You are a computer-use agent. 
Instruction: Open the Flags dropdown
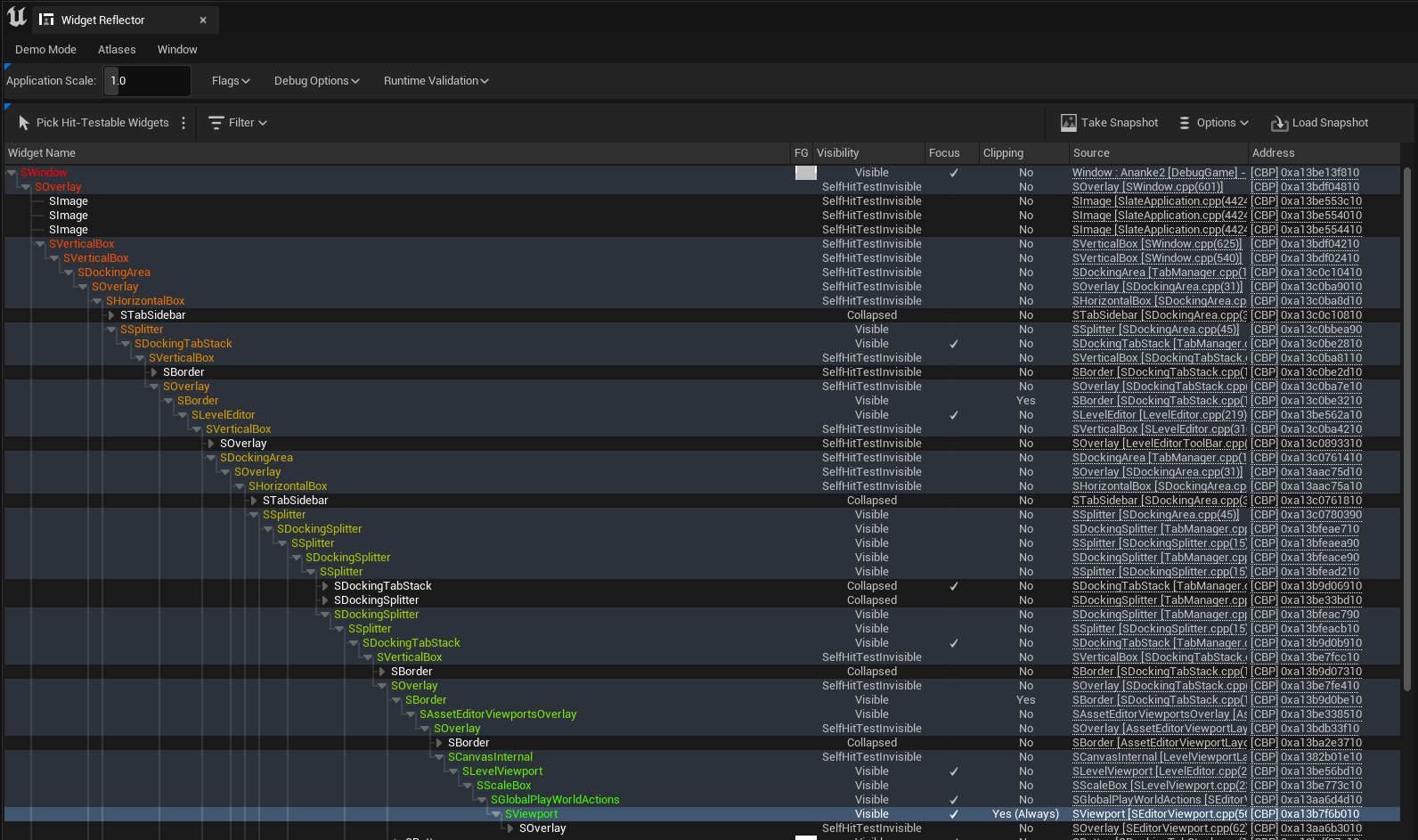click(x=231, y=81)
